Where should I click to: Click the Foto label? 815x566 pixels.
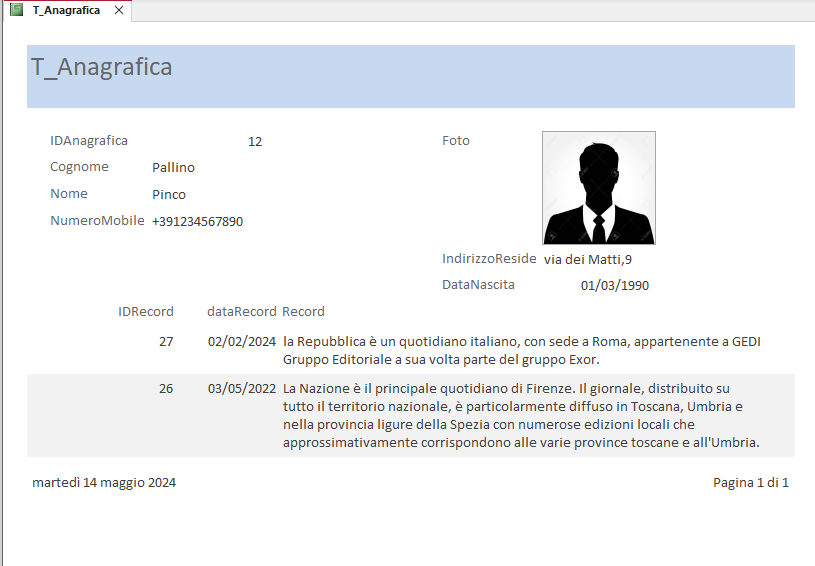click(x=456, y=141)
